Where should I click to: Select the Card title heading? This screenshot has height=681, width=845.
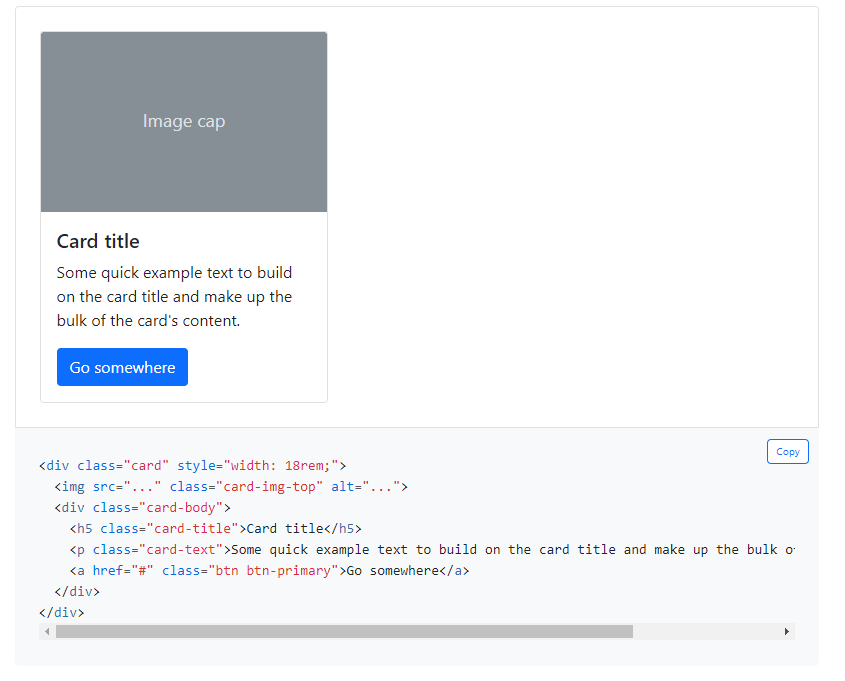click(98, 241)
